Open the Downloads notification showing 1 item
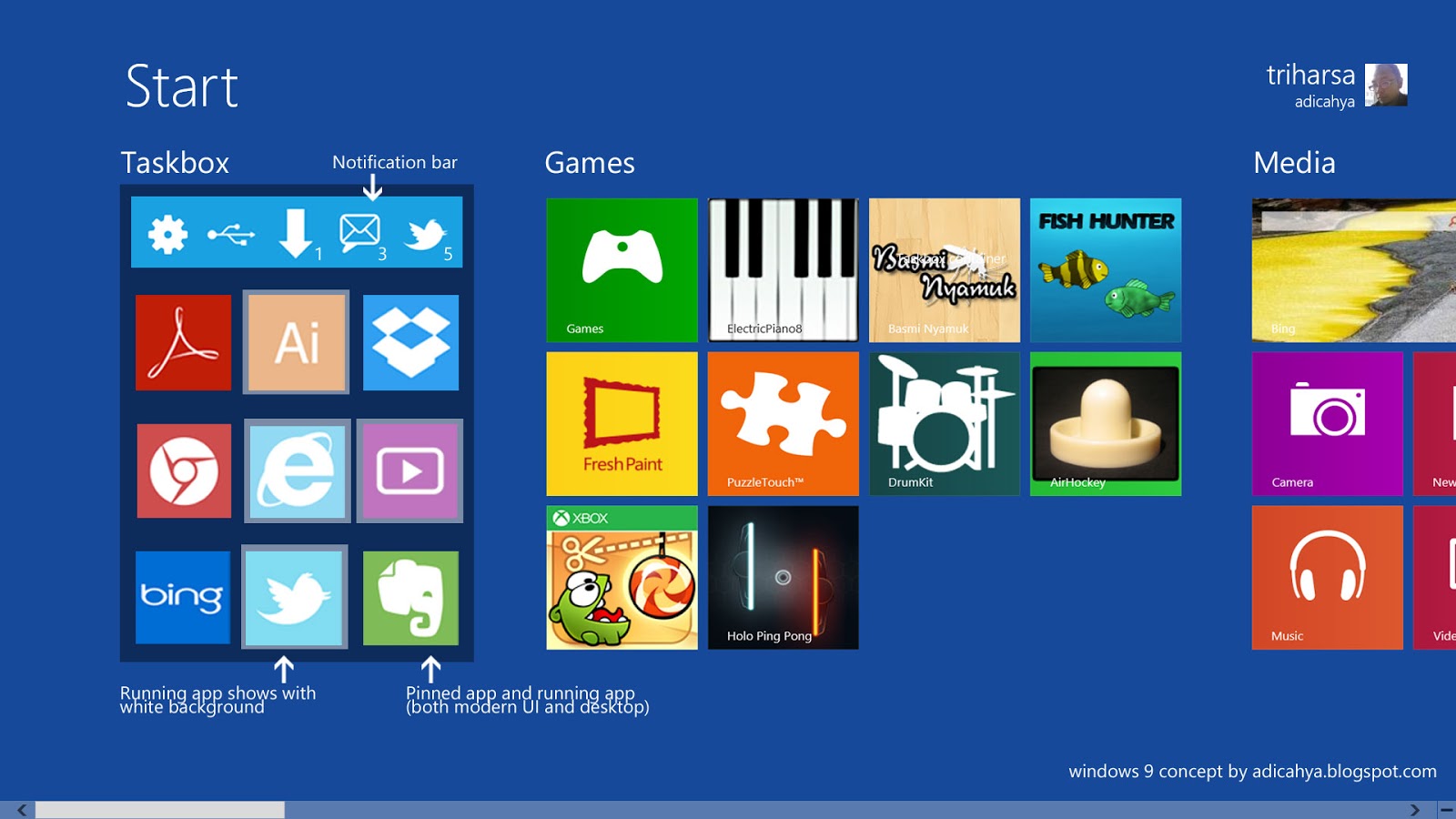This screenshot has height=819, width=1456. (296, 234)
